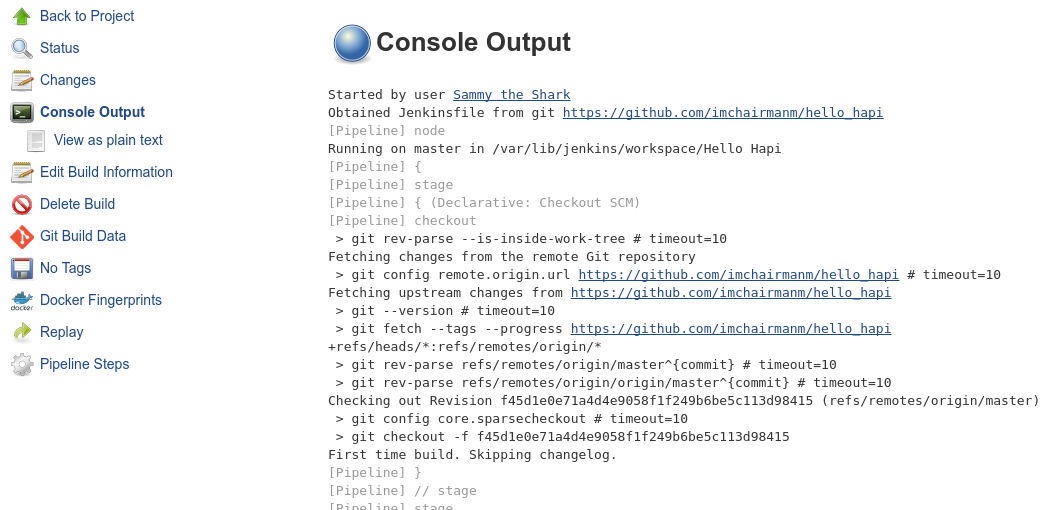Image resolution: width=1057 pixels, height=510 pixels.
Task: Select View as plain text
Action: [x=108, y=140]
